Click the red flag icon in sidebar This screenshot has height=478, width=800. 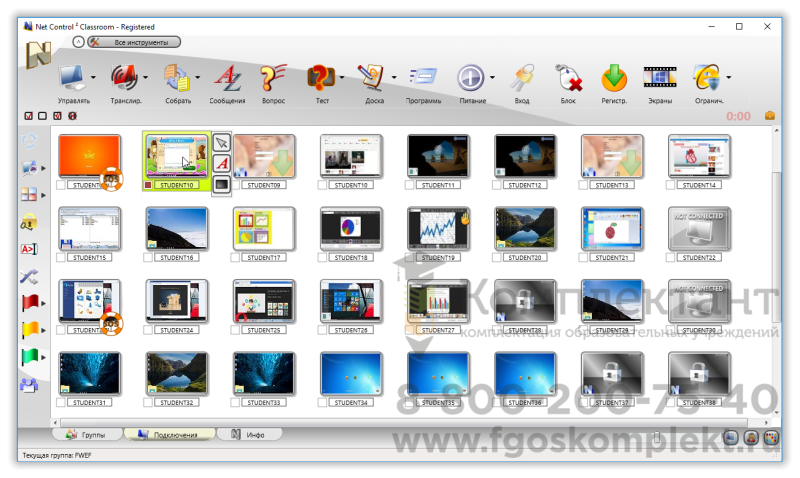(x=29, y=304)
